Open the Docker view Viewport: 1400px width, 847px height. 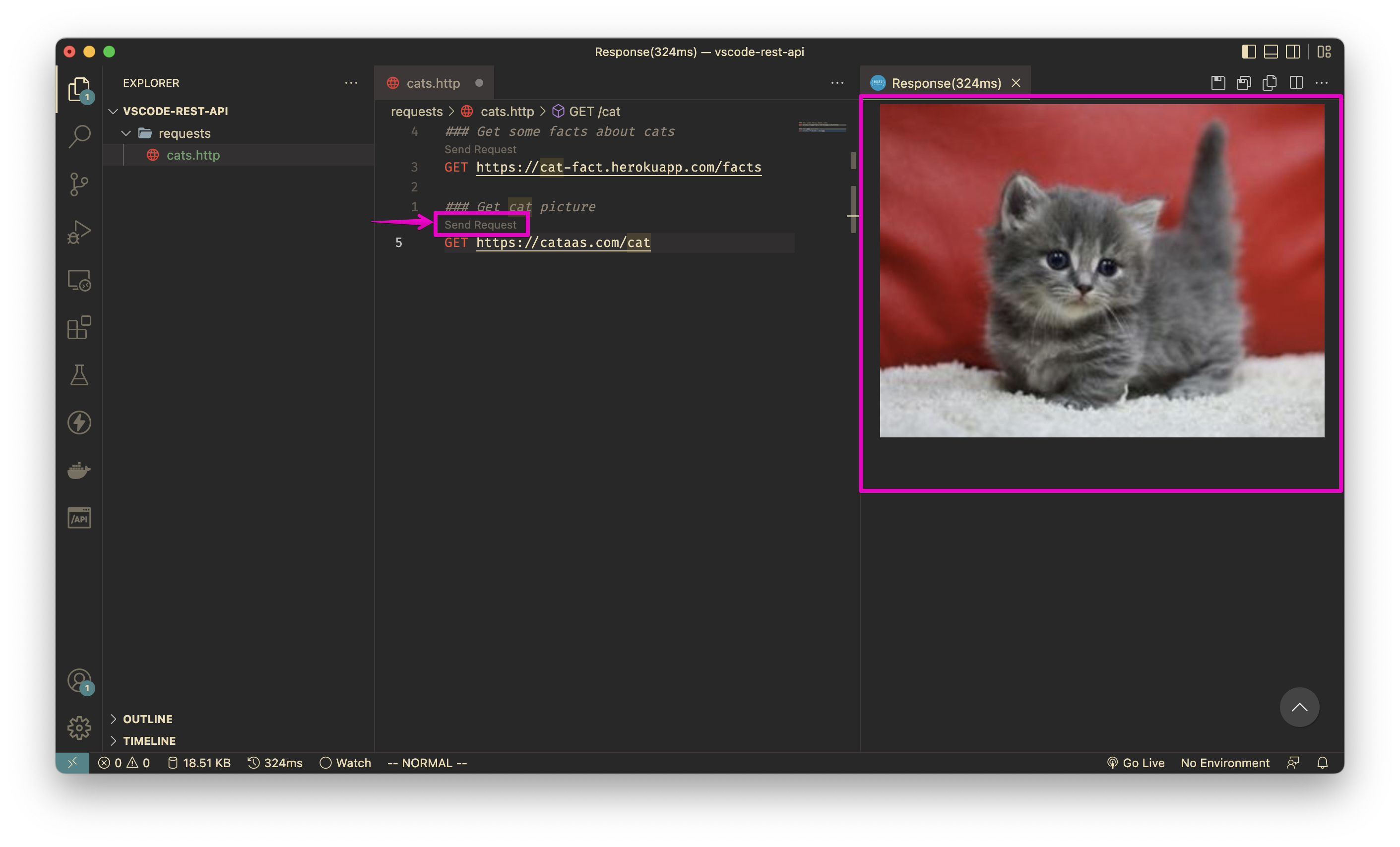(79, 471)
